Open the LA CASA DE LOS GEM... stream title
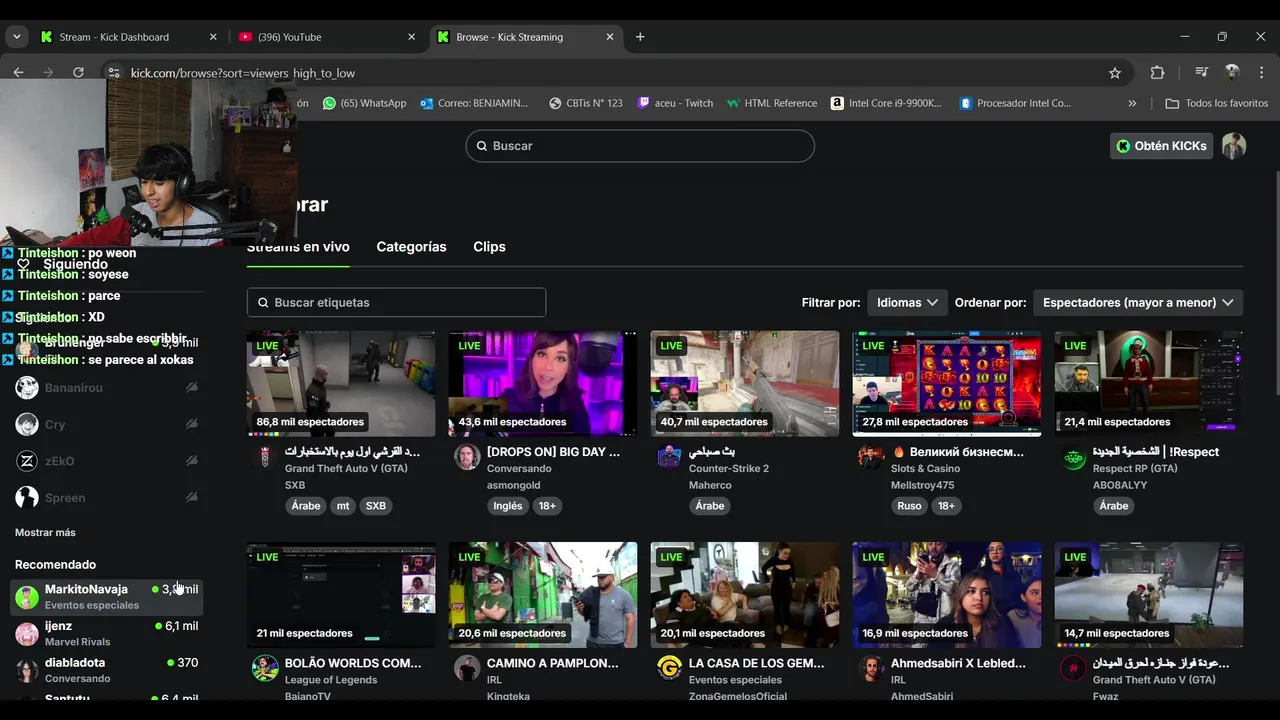This screenshot has width=1280, height=720. [x=756, y=663]
